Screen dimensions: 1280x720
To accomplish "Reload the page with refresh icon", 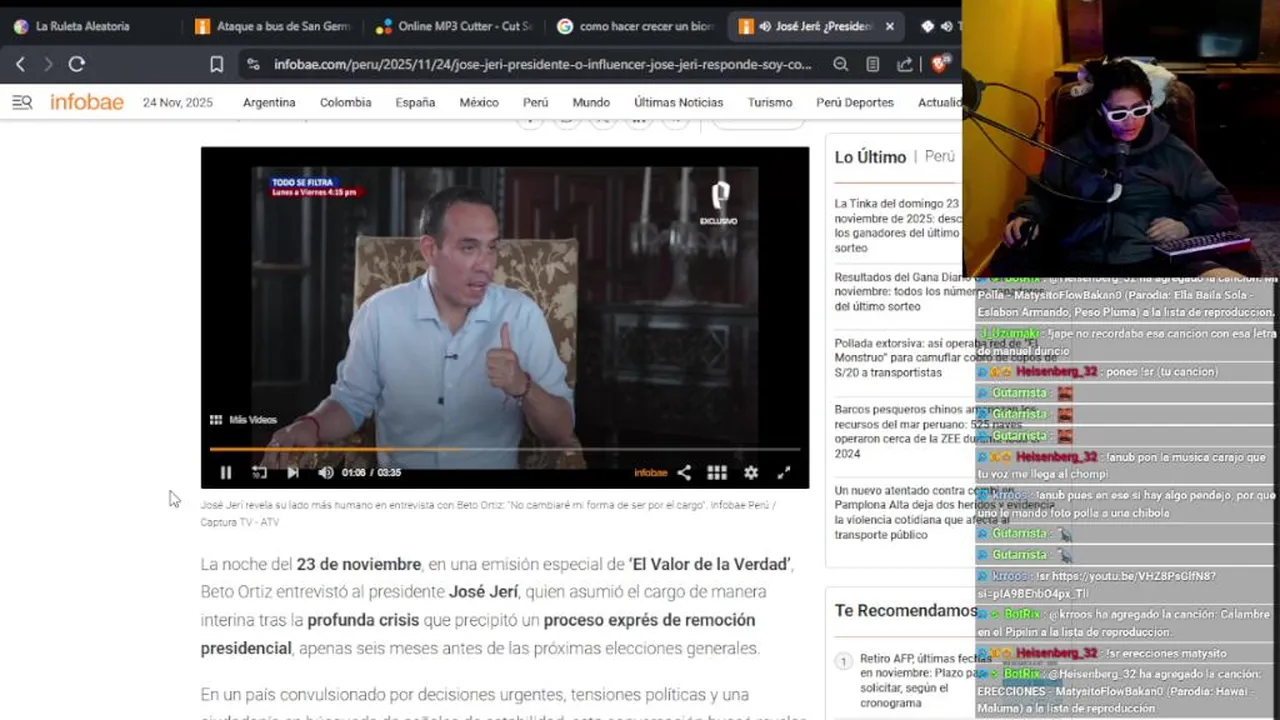I will [x=77, y=64].
